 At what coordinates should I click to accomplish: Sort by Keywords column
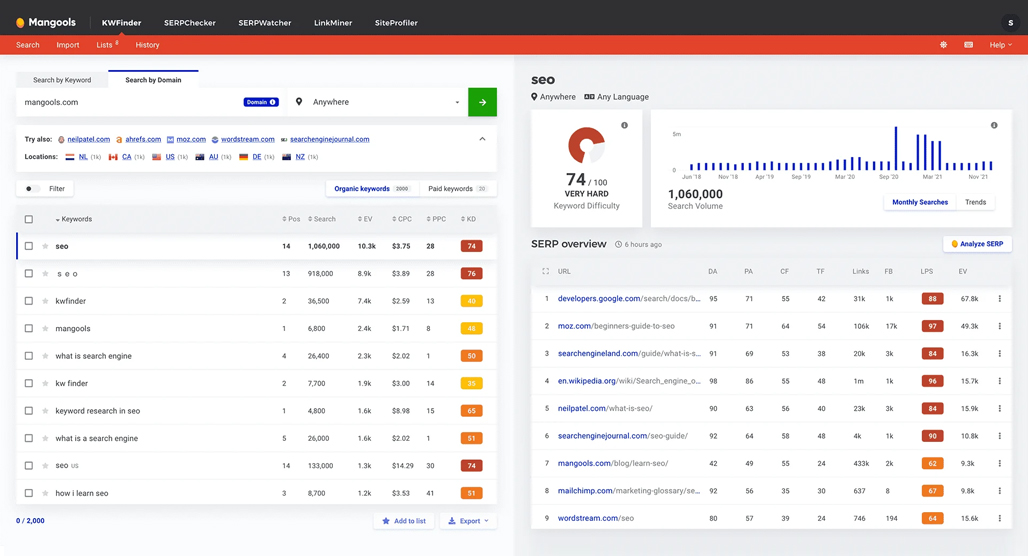[x=73, y=219]
